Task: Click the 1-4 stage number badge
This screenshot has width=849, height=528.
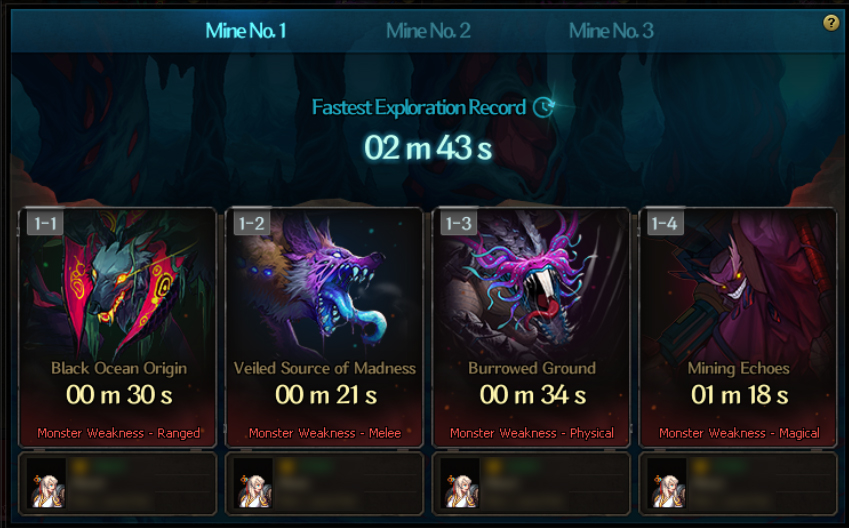Action: (665, 223)
